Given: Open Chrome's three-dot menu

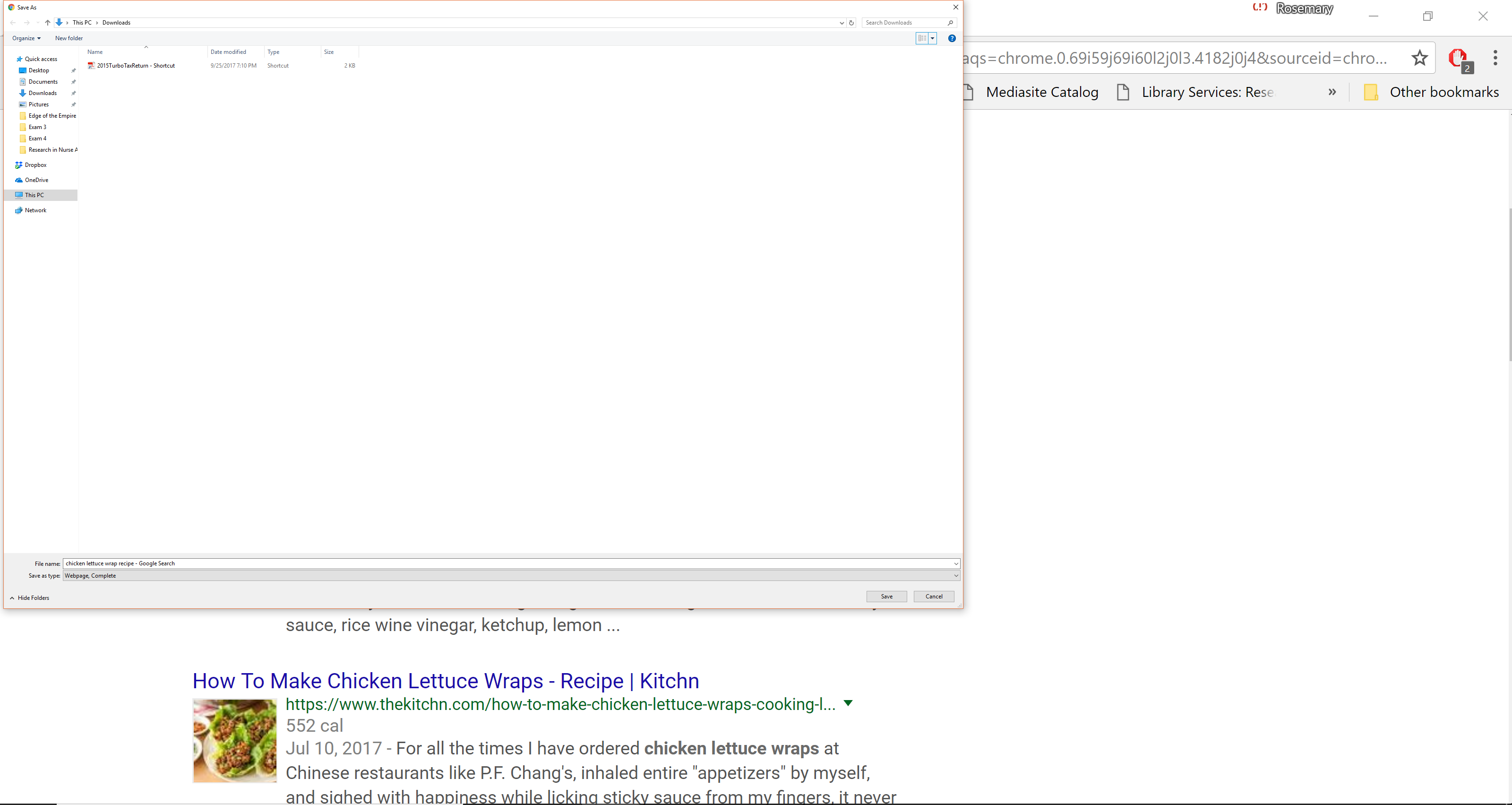Looking at the screenshot, I should click(x=1495, y=58).
